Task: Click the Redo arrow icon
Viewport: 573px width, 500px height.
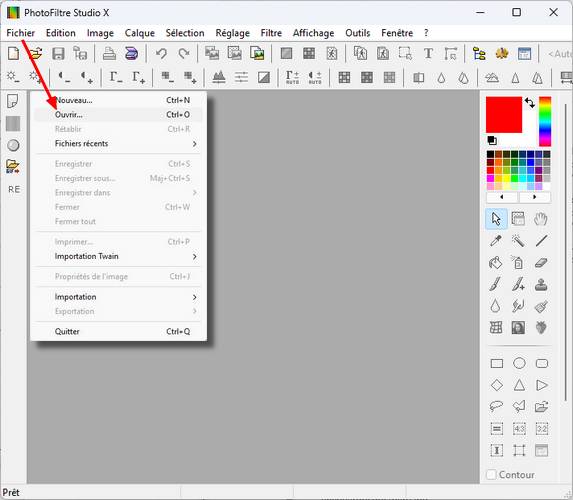Action: 184,54
